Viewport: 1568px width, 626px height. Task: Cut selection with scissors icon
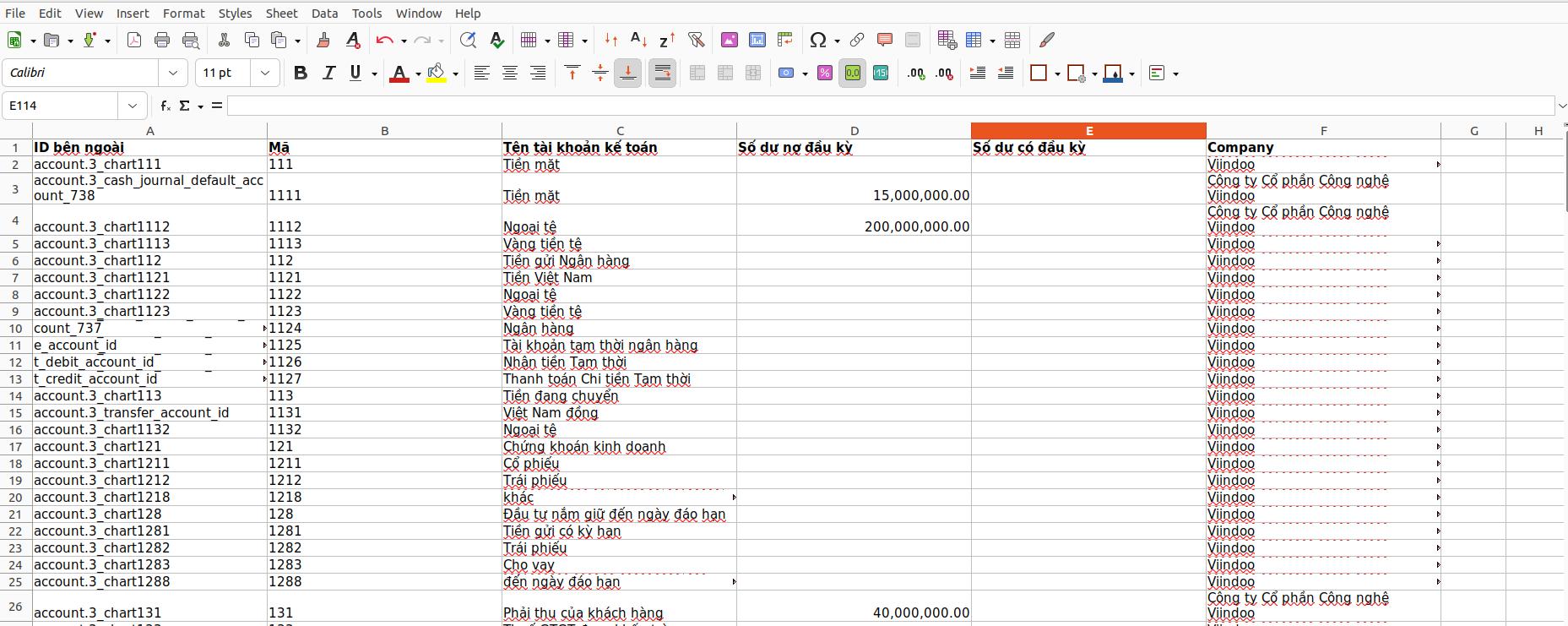pyautogui.click(x=224, y=40)
